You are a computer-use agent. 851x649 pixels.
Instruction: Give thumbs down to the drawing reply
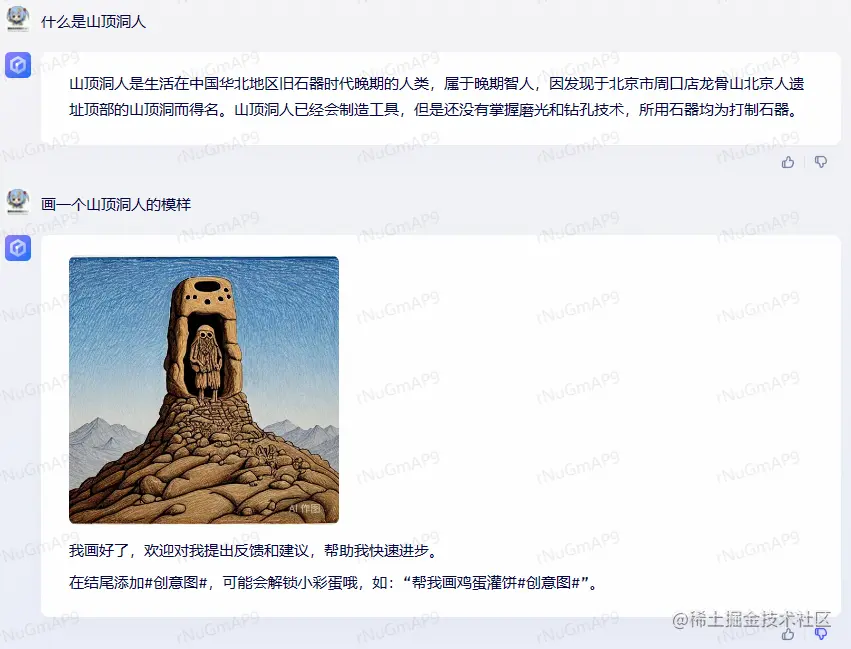[821, 634]
